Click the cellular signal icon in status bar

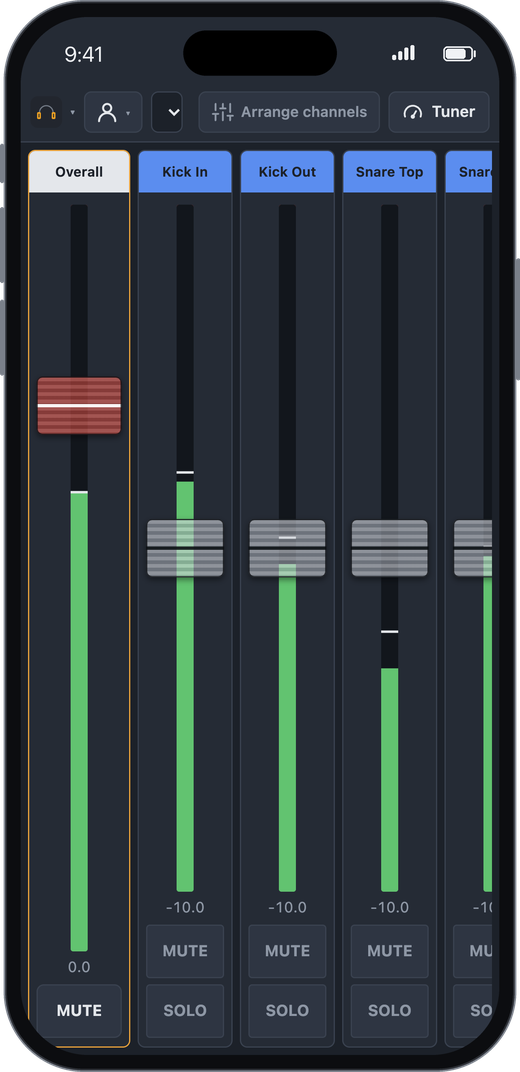point(403,53)
